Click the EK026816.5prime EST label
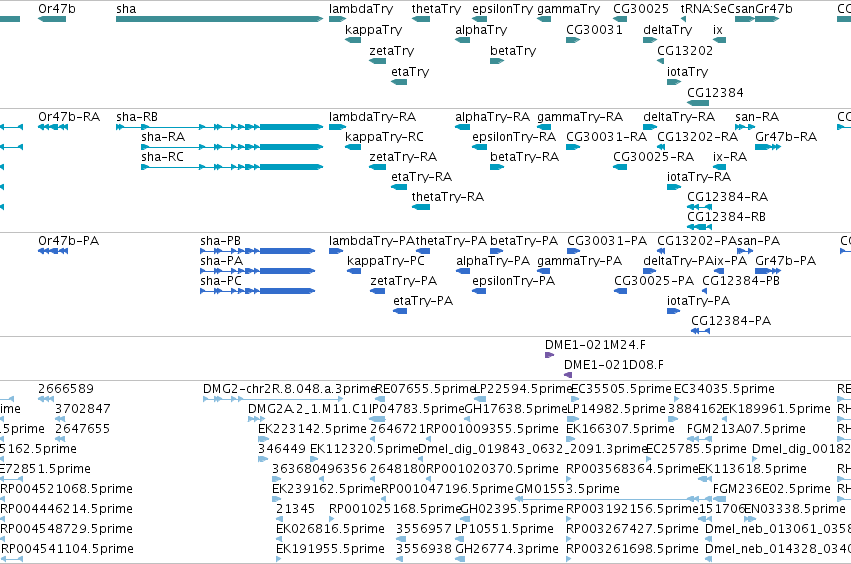This screenshot has width=851, height=564. point(330,529)
